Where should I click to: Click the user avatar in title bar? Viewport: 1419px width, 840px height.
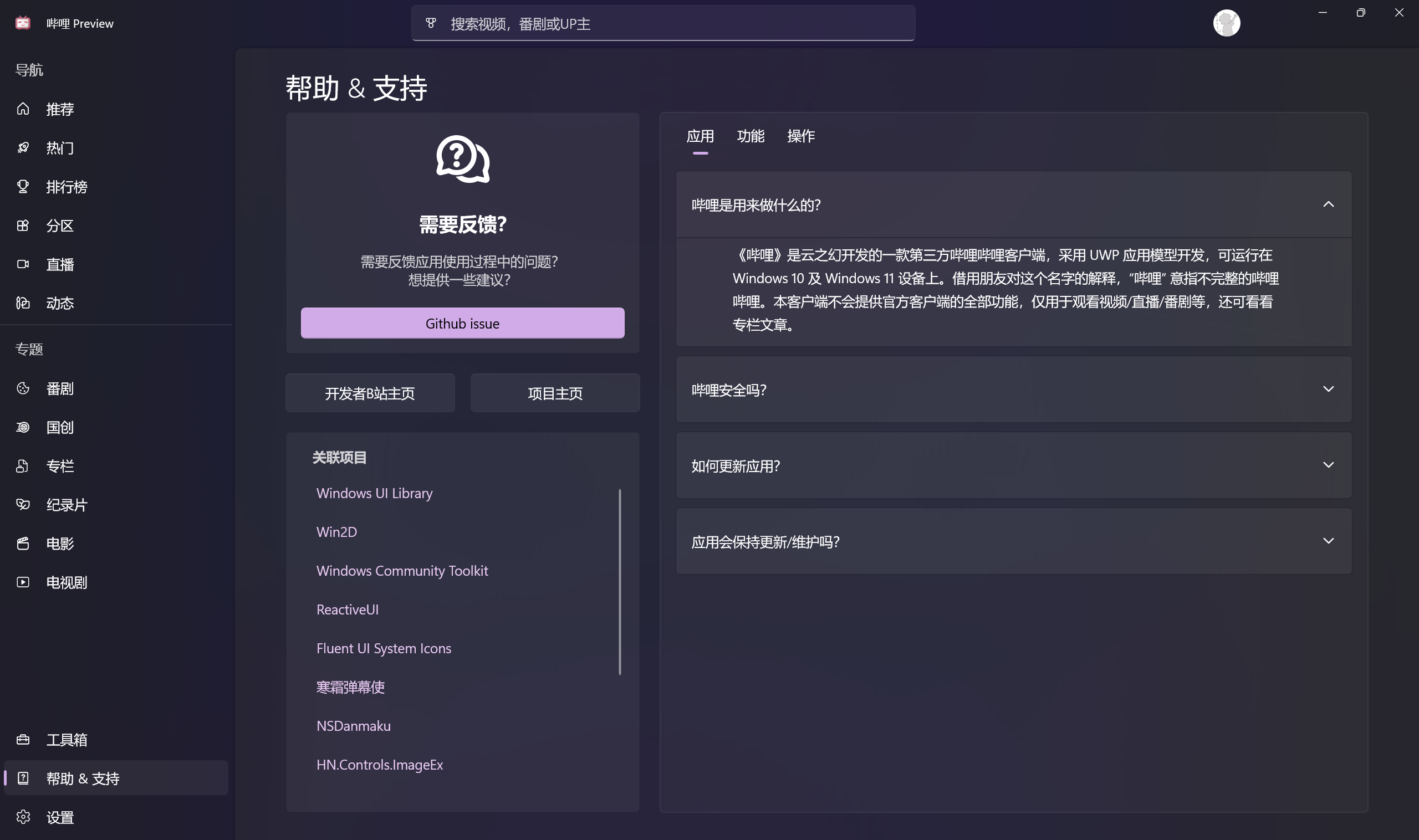(1227, 23)
